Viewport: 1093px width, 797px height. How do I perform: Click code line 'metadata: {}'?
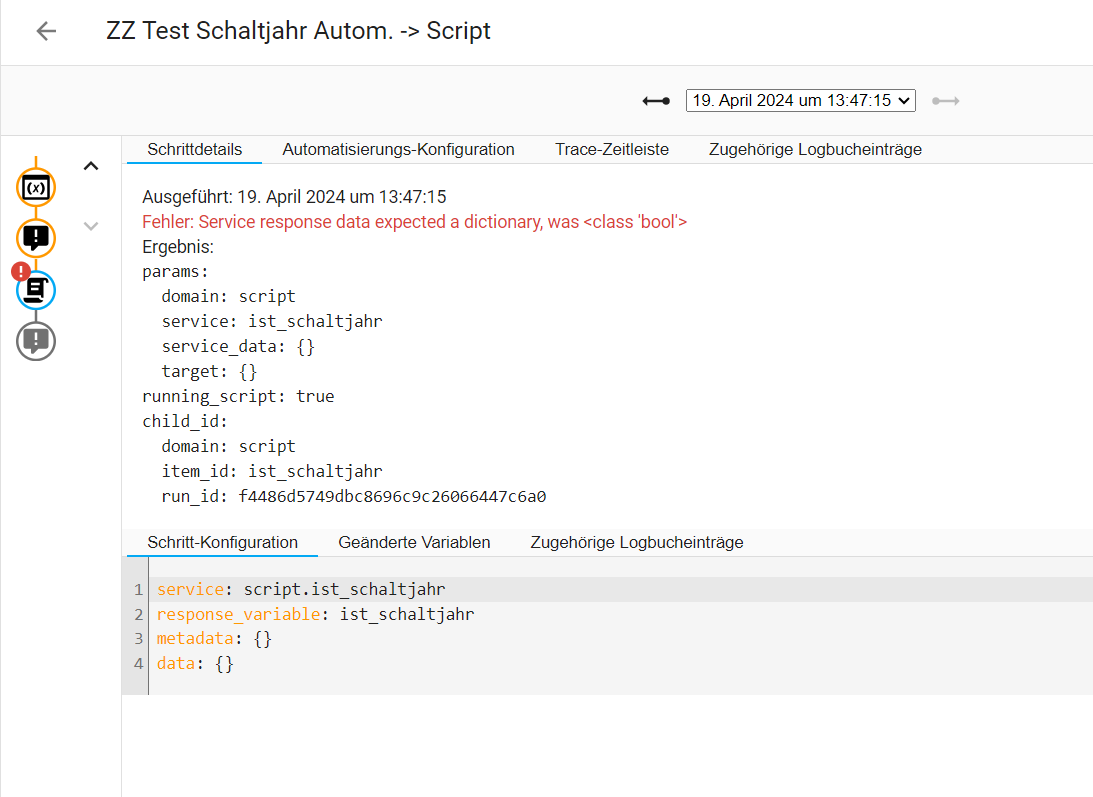214,639
